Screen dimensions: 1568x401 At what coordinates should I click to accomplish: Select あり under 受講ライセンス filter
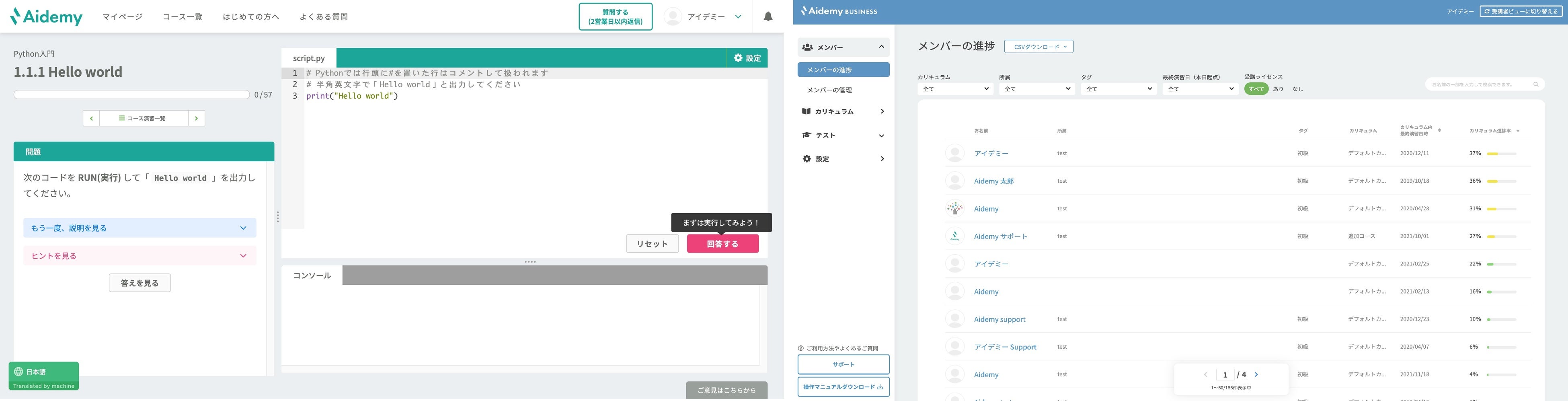pos(1278,89)
